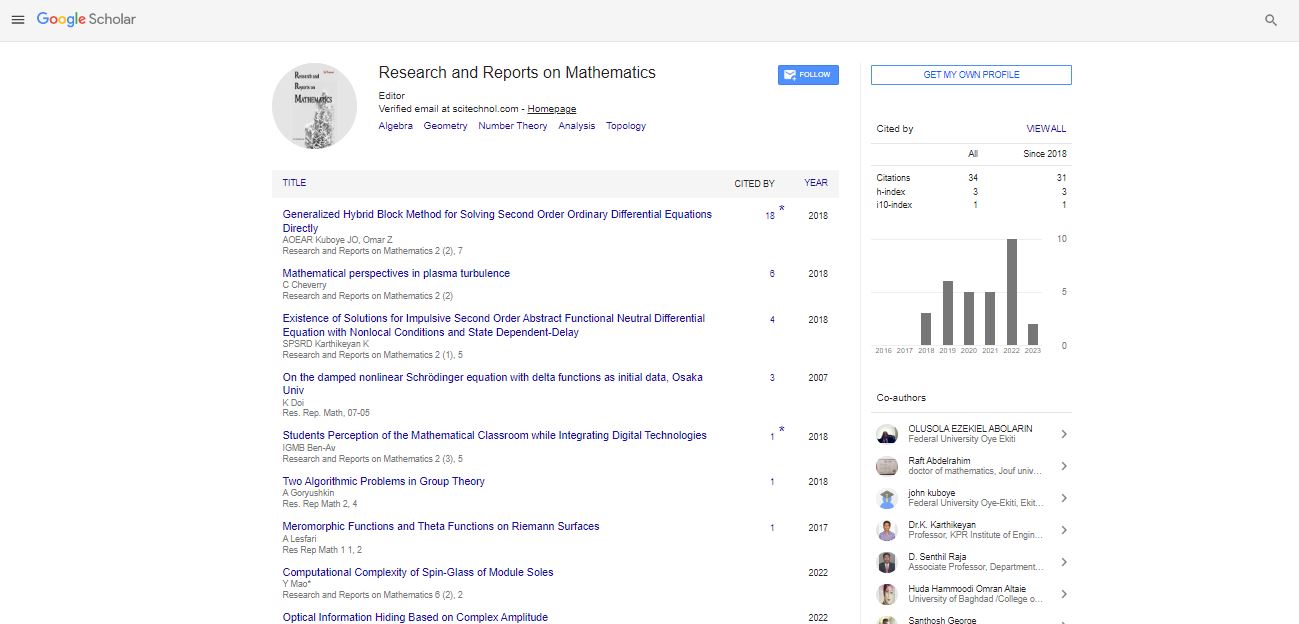1299x624 pixels.
Task: Click the Google Scholar logo
Action: 86,19
